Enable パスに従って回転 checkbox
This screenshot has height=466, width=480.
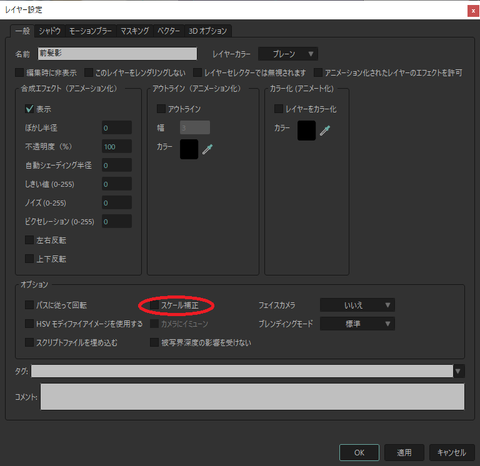coord(29,305)
